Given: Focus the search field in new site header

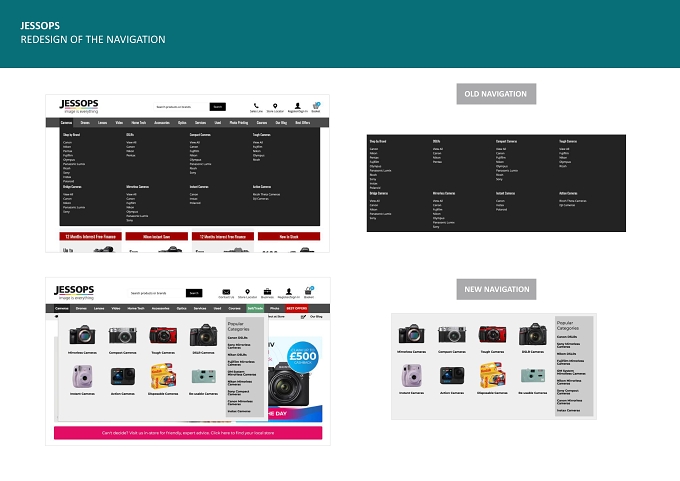Looking at the screenshot, I should tap(157, 293).
